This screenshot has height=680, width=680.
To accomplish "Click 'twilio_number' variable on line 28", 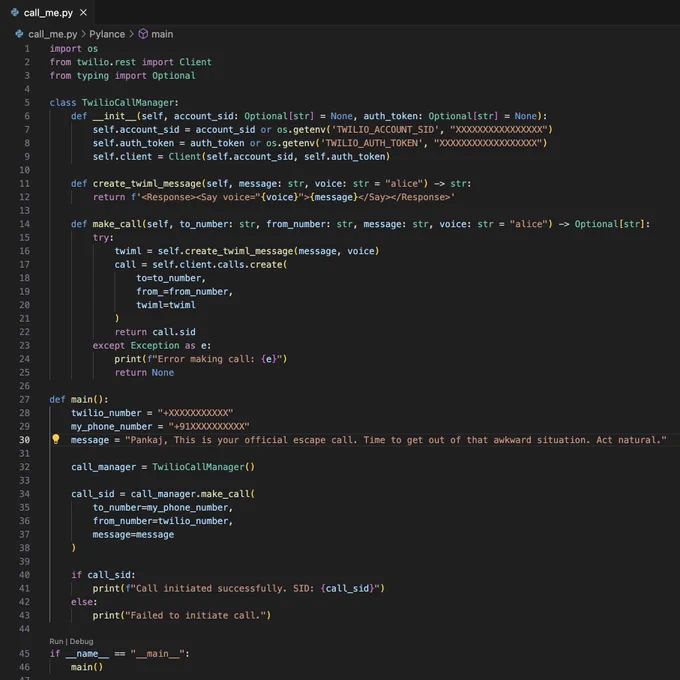I will point(106,412).
